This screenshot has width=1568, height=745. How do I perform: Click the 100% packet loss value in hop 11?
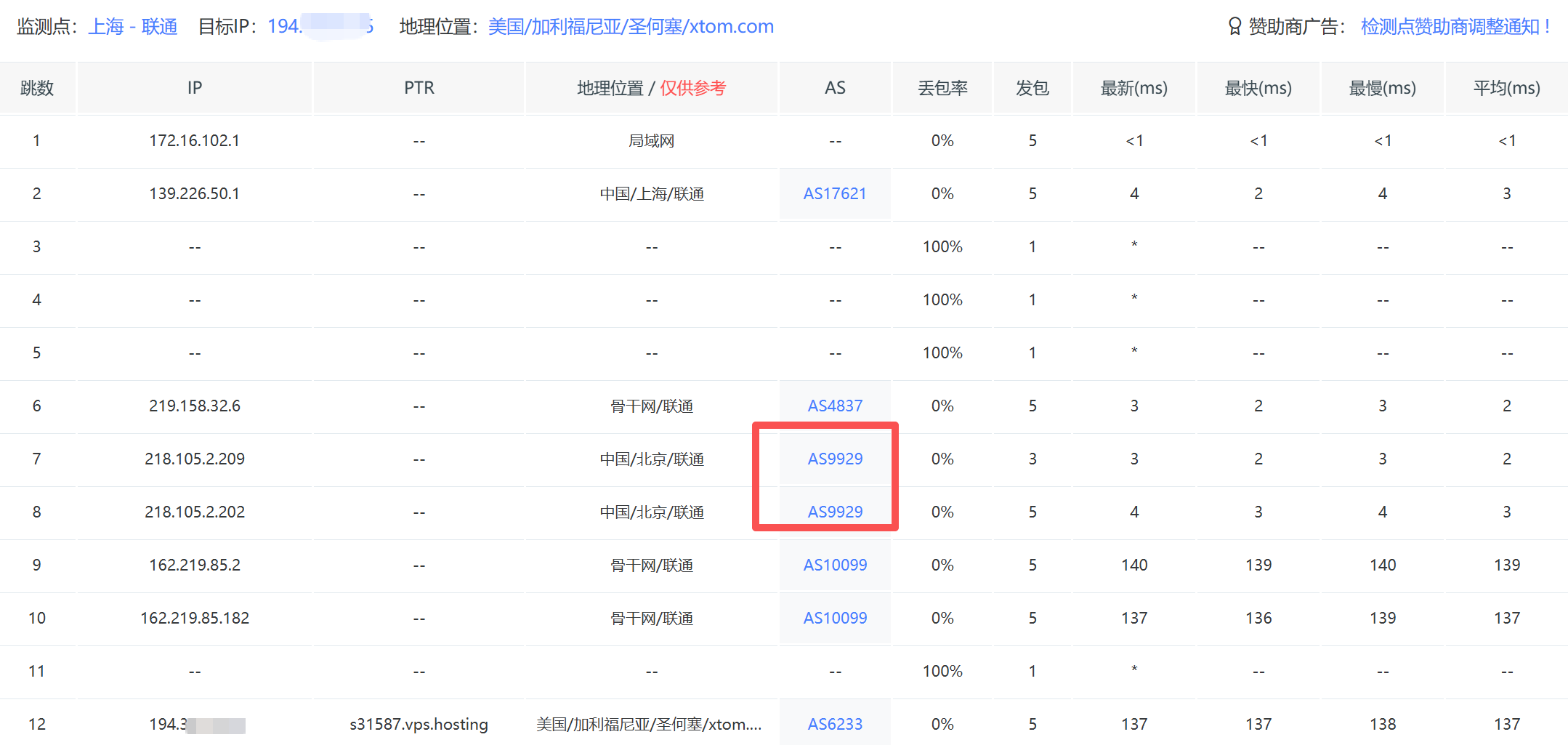point(942,672)
